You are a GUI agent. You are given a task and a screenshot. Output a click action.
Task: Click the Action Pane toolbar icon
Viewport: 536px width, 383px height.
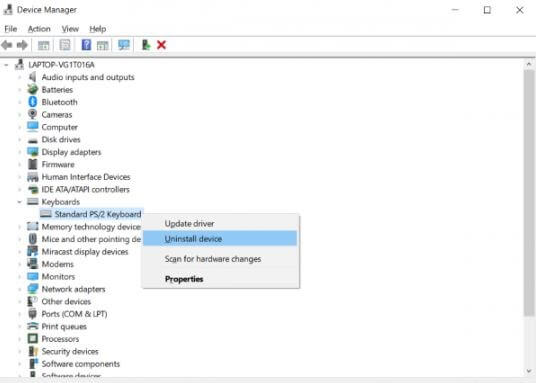click(103, 45)
